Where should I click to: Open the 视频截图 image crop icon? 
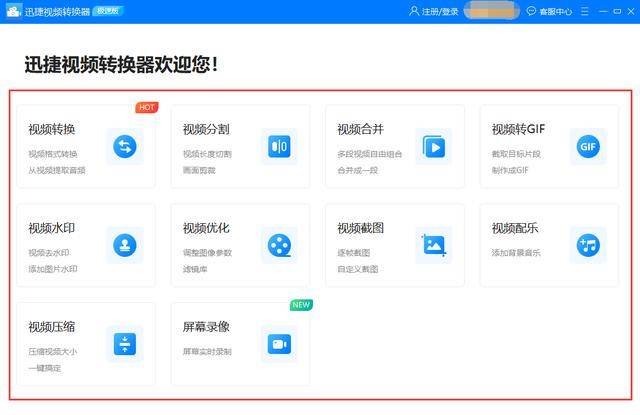(434, 245)
